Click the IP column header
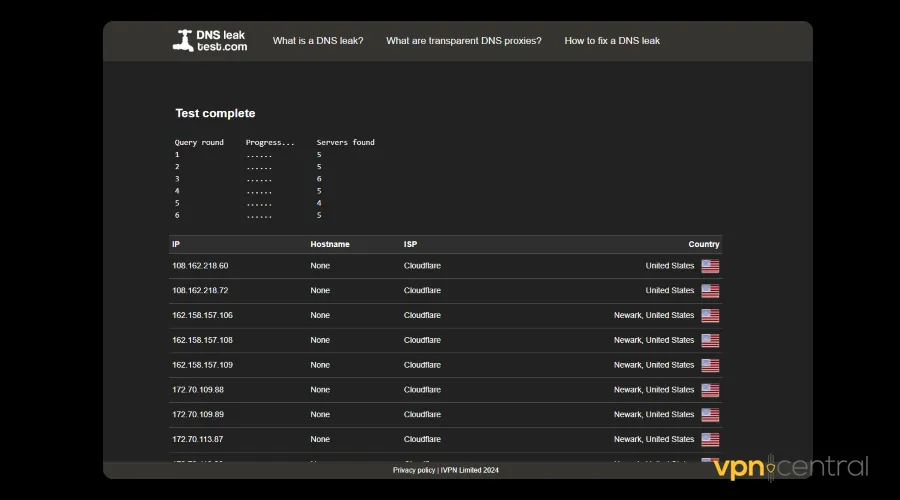 pyautogui.click(x=176, y=244)
